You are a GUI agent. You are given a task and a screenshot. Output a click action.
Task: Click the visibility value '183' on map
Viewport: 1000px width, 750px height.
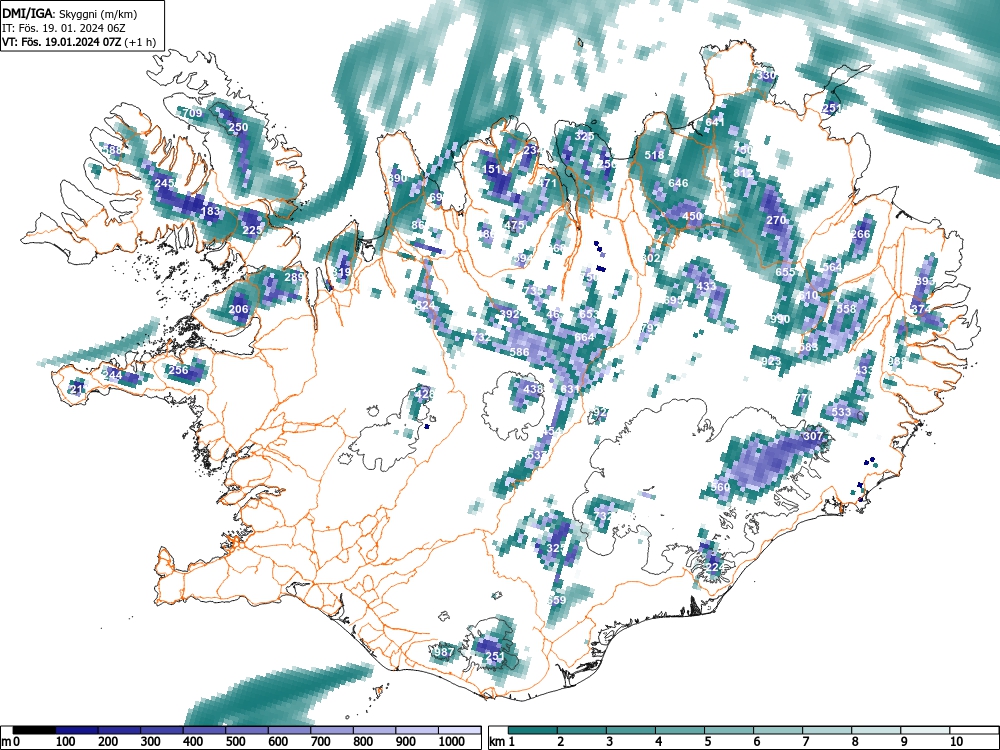coord(210,211)
